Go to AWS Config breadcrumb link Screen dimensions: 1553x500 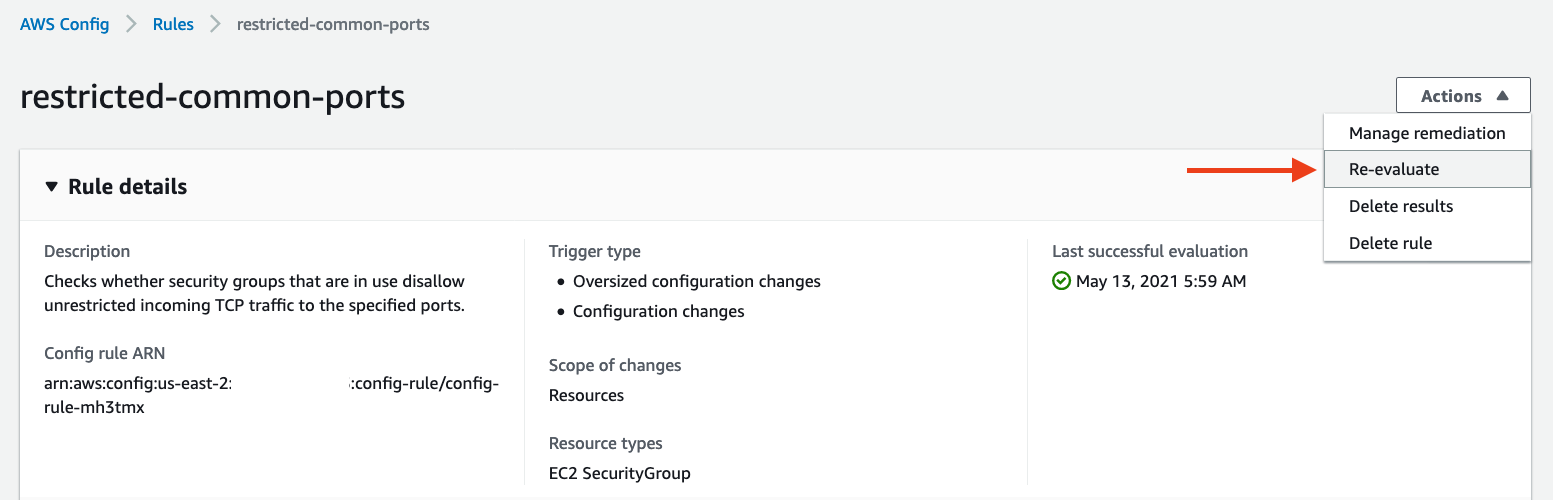[x=65, y=24]
